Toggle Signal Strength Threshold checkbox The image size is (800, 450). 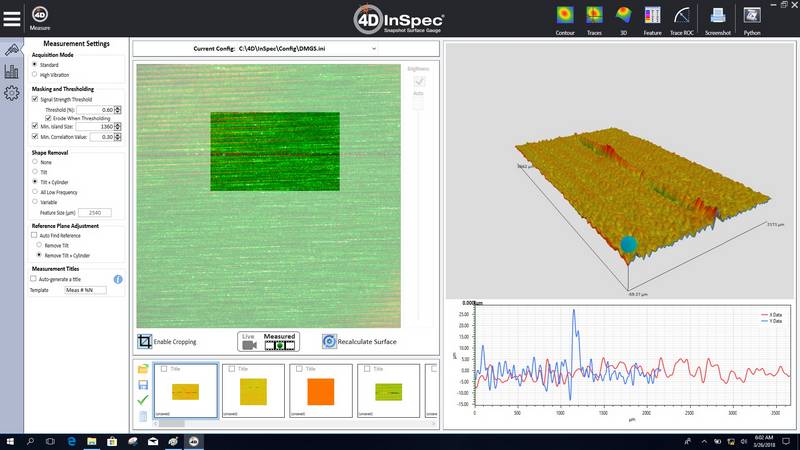point(35,99)
